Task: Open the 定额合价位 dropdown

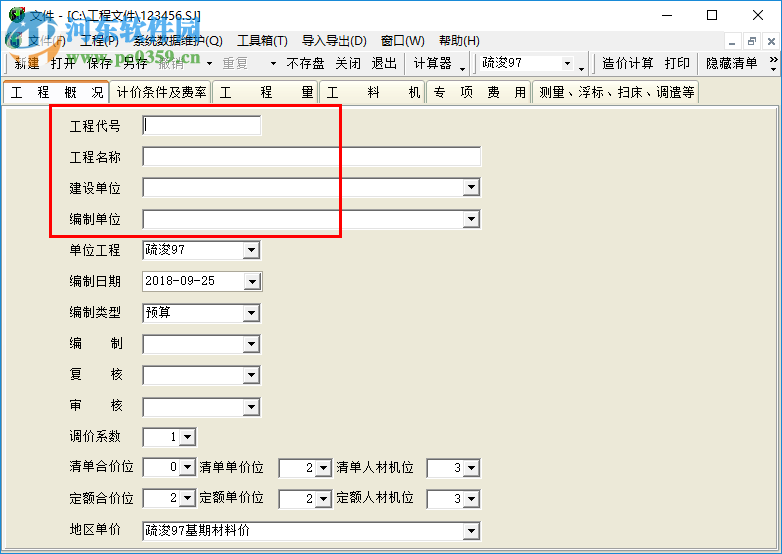Action: pos(187,498)
